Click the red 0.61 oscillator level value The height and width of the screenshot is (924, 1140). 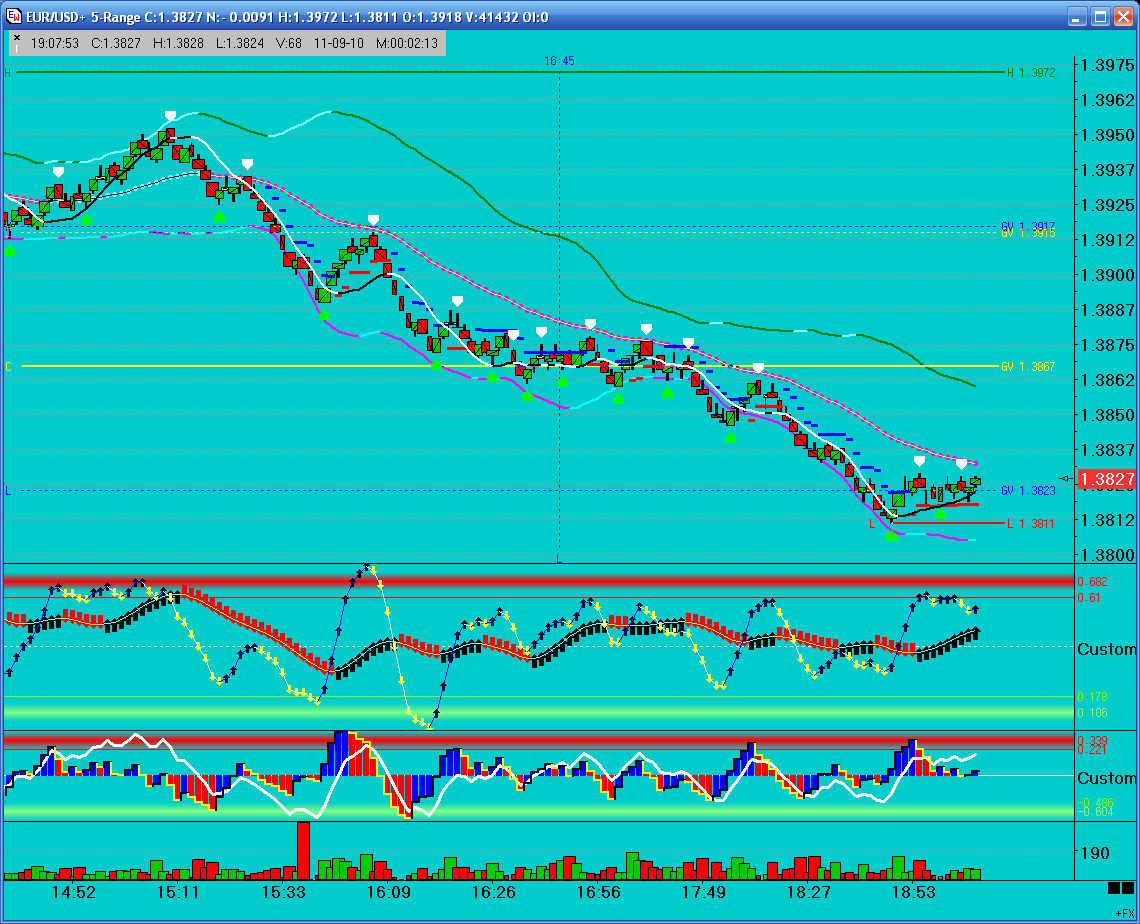coord(1089,598)
